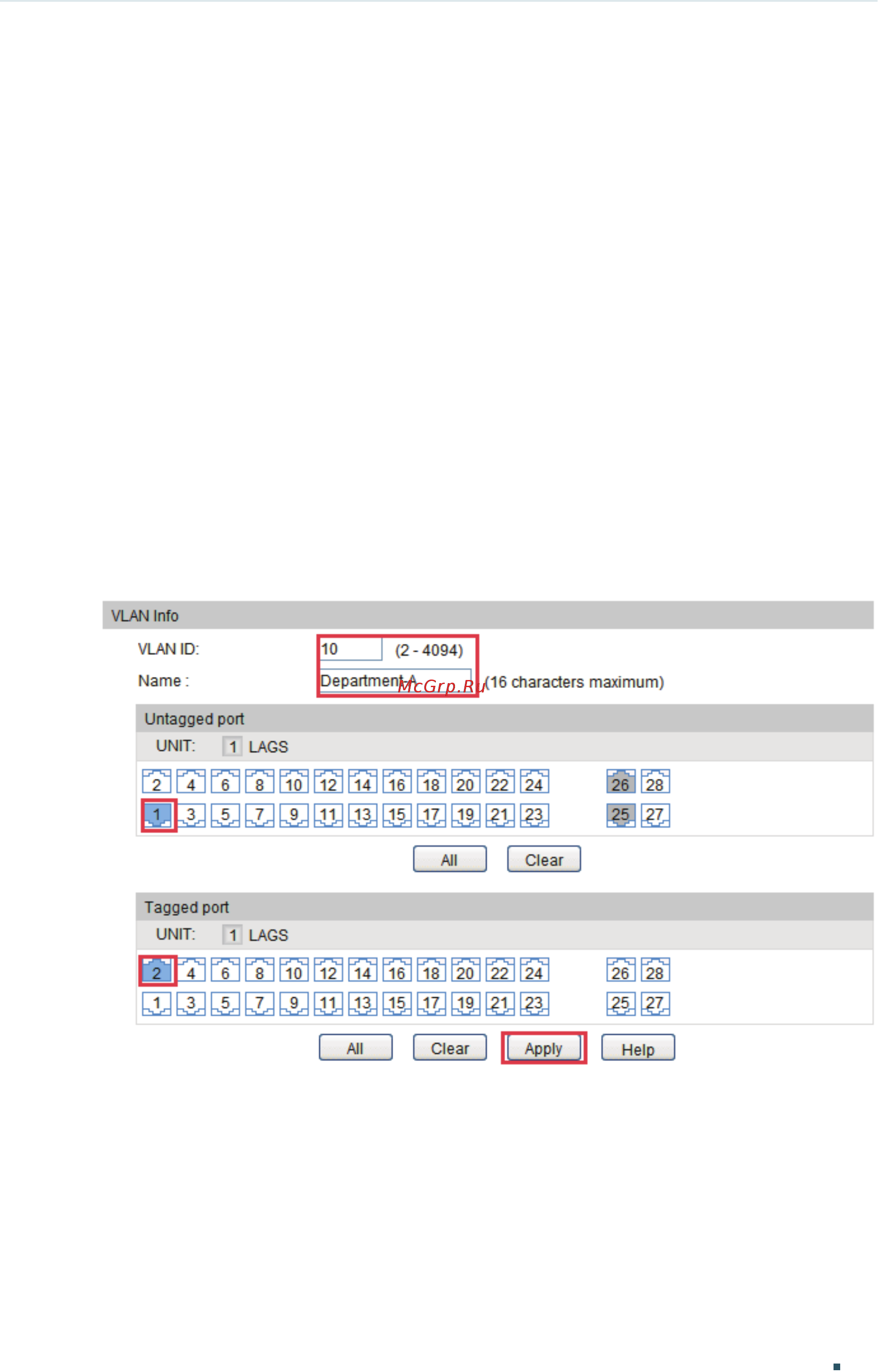Viewport: 878px width, 1372px height.
Task: Select tagged port 23
Action: (x=534, y=1004)
